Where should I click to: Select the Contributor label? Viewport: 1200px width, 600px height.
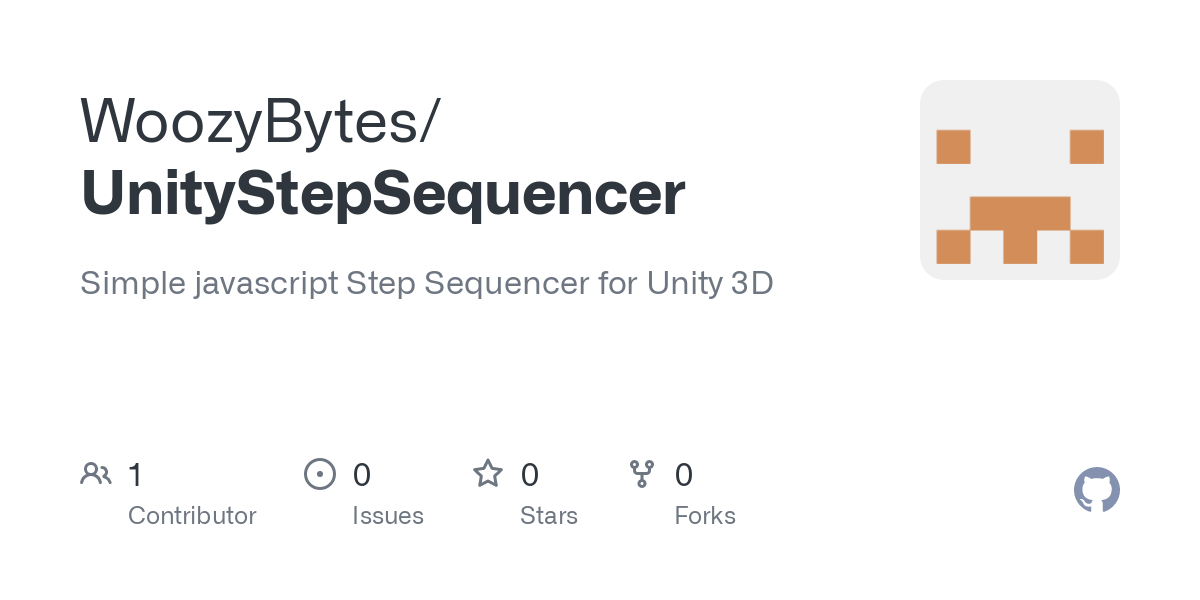[x=192, y=516]
